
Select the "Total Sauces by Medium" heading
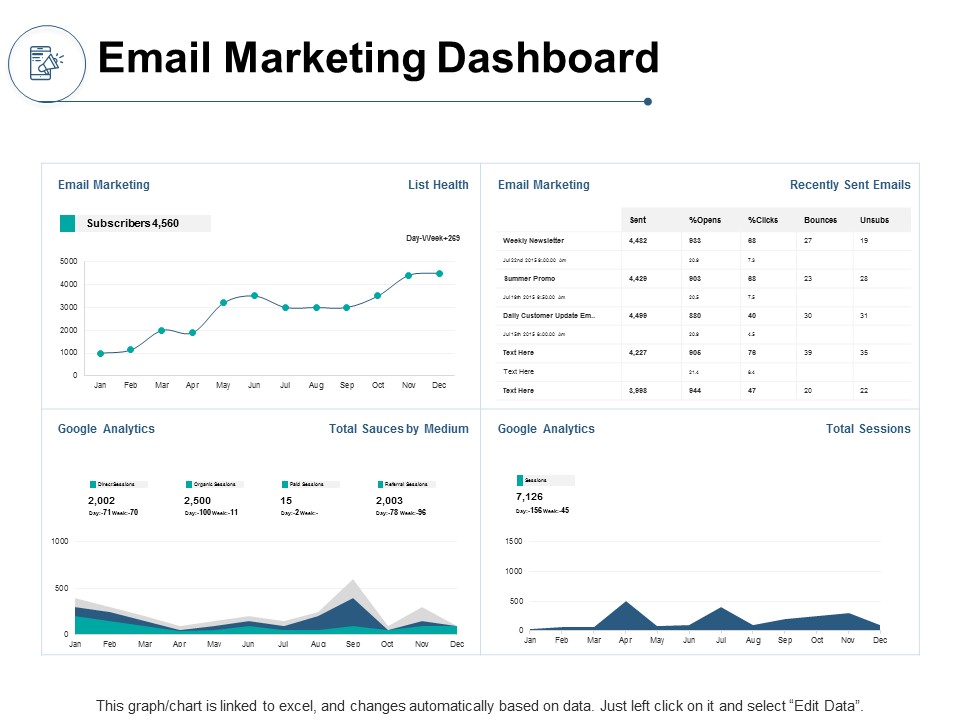pos(399,429)
